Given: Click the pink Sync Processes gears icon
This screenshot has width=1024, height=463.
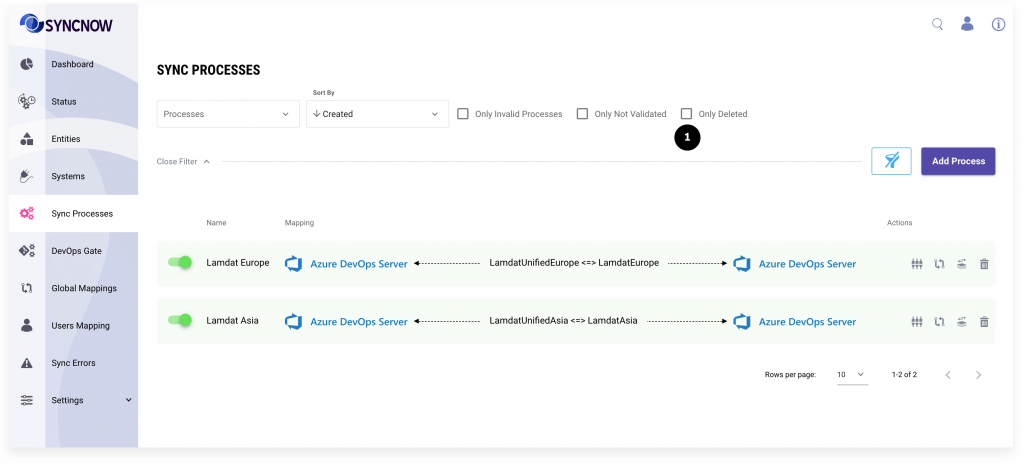Looking at the screenshot, I should pyautogui.click(x=27, y=214).
